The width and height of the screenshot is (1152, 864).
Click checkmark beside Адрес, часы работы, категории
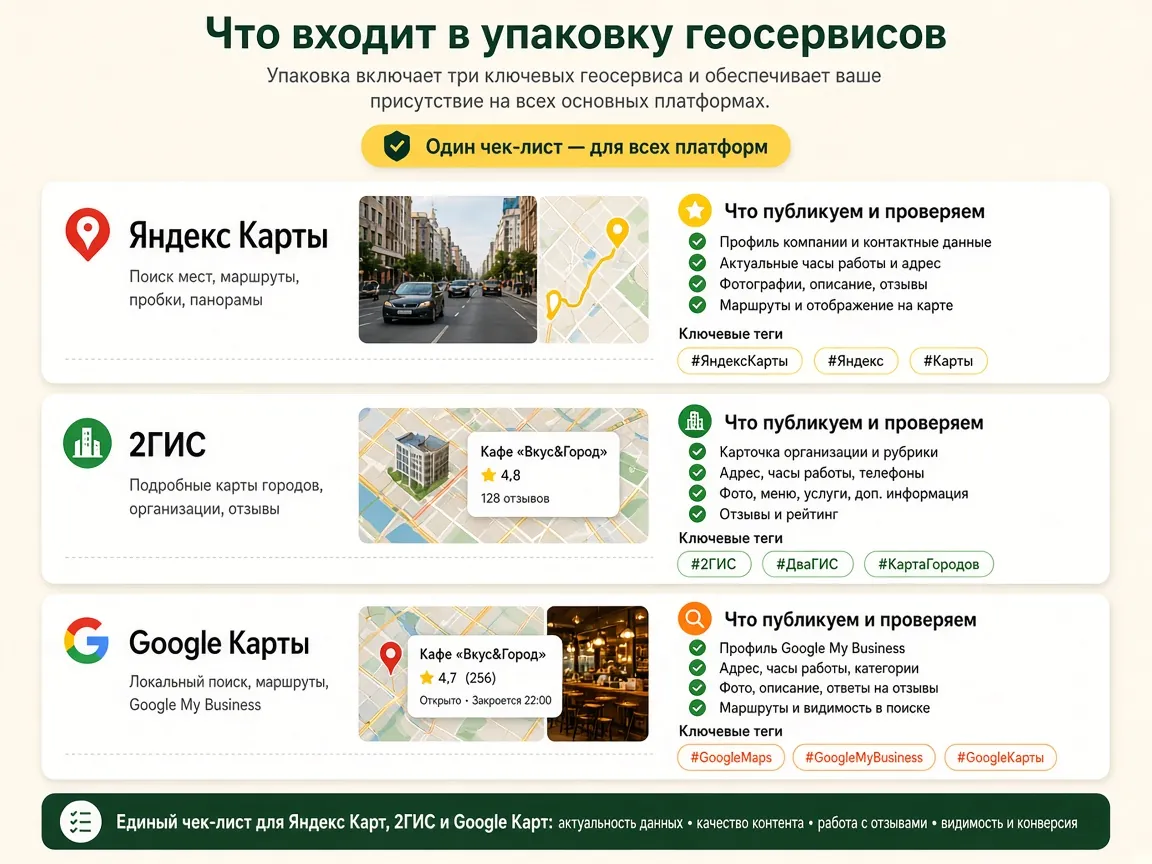tap(697, 668)
